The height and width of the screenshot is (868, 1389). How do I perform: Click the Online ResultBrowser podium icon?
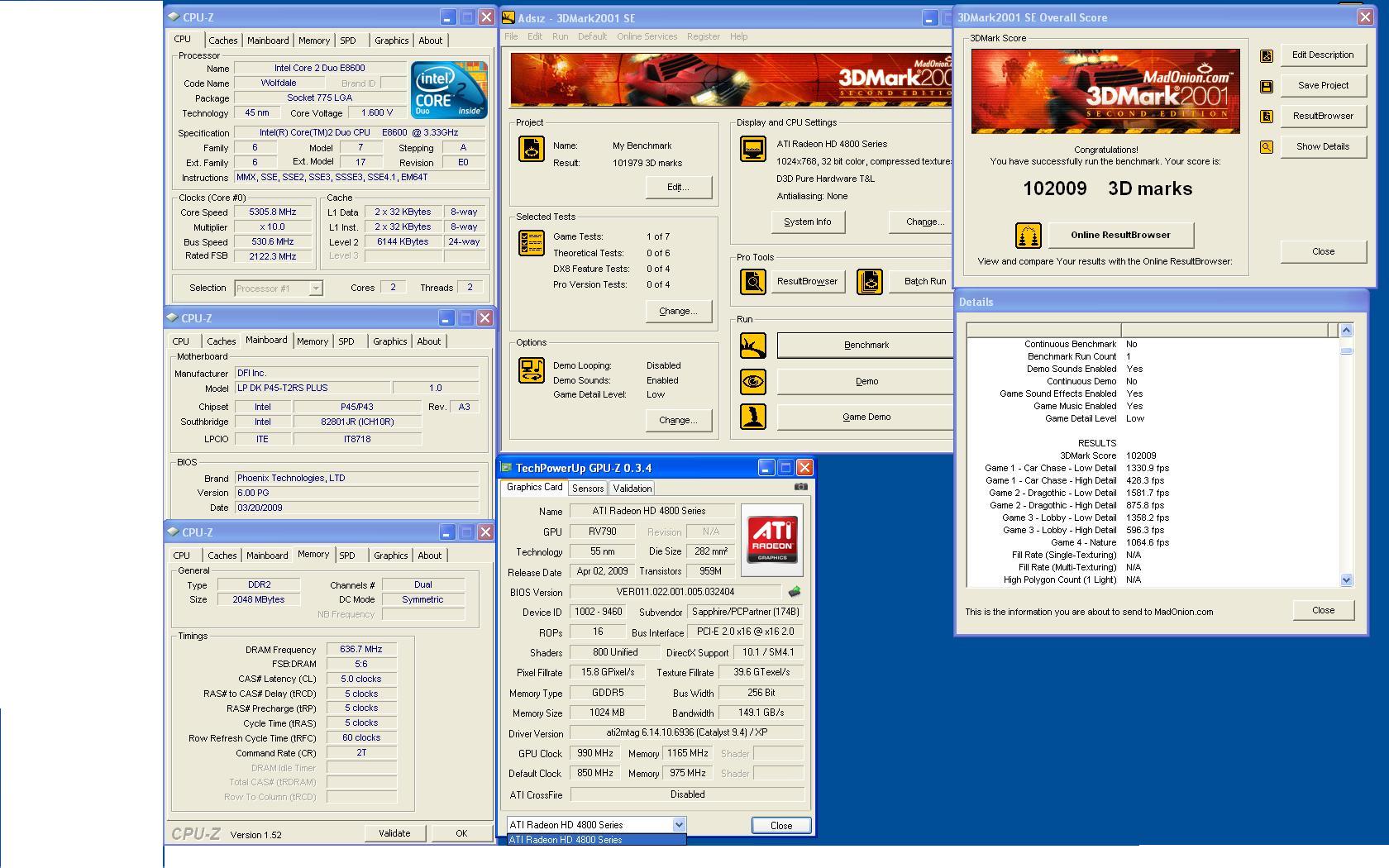click(1028, 236)
